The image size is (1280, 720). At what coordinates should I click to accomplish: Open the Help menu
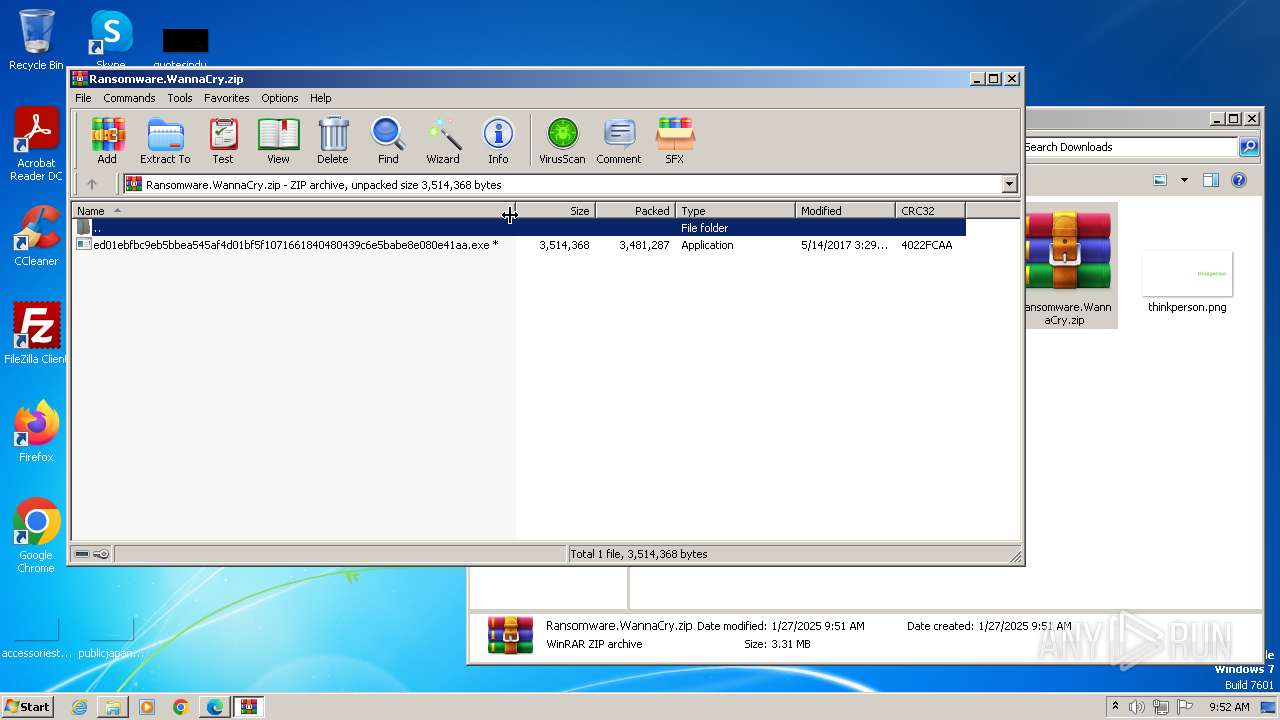(x=320, y=98)
